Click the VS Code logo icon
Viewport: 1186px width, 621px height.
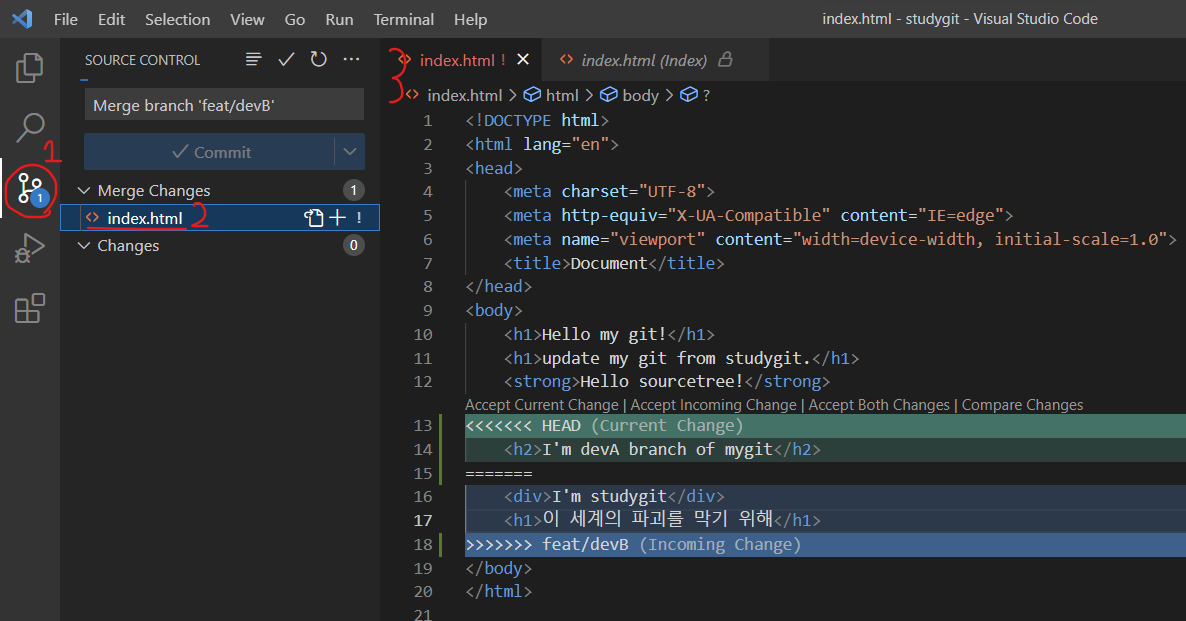[22, 19]
